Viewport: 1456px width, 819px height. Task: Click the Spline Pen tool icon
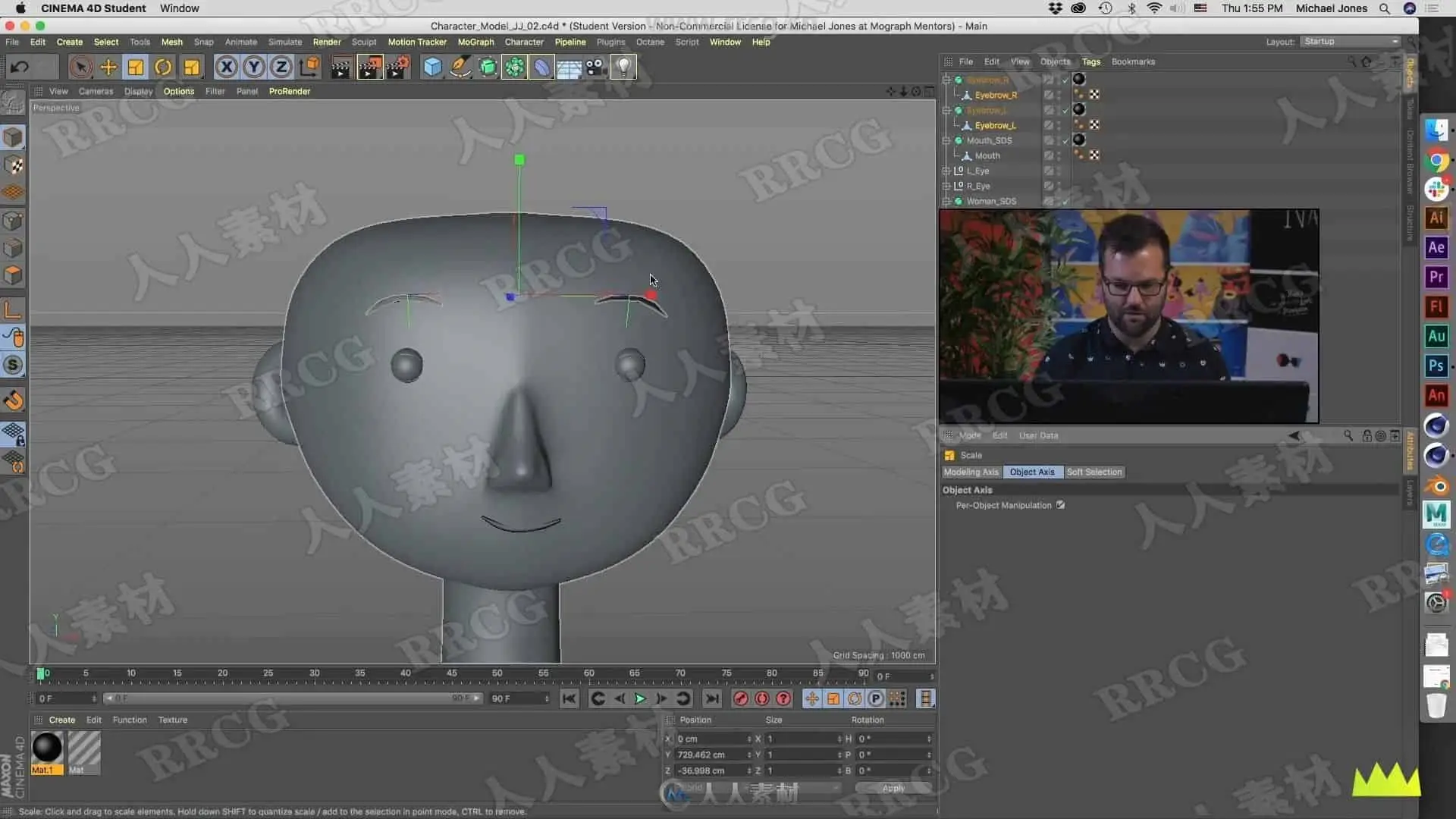click(460, 67)
